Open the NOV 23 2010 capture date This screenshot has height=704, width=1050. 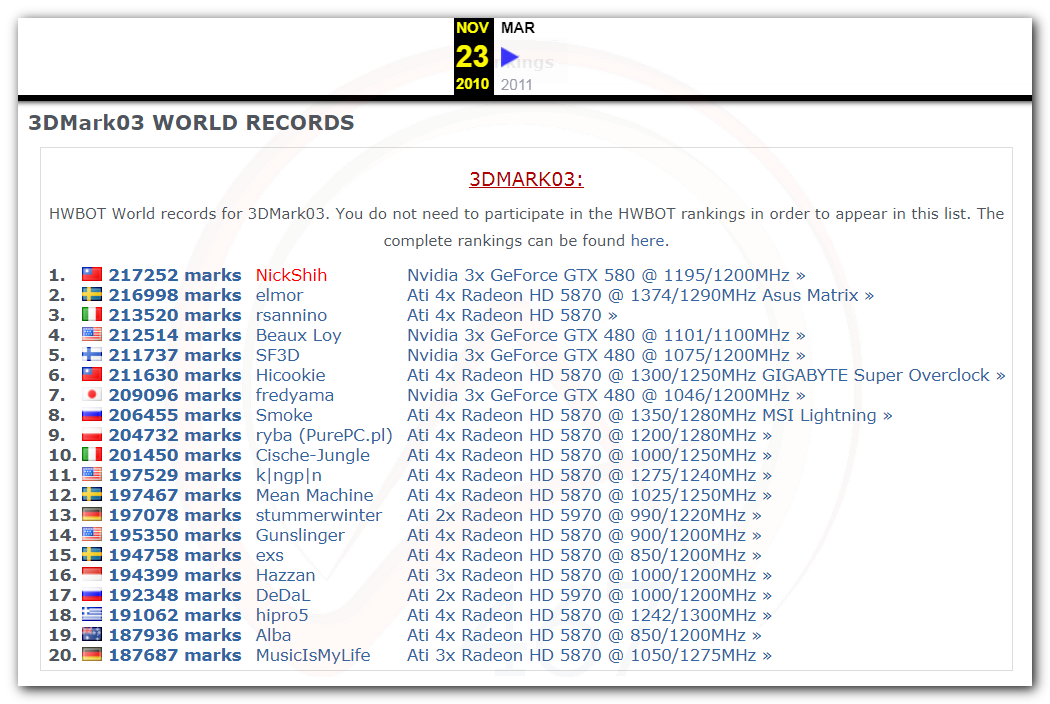click(x=473, y=56)
